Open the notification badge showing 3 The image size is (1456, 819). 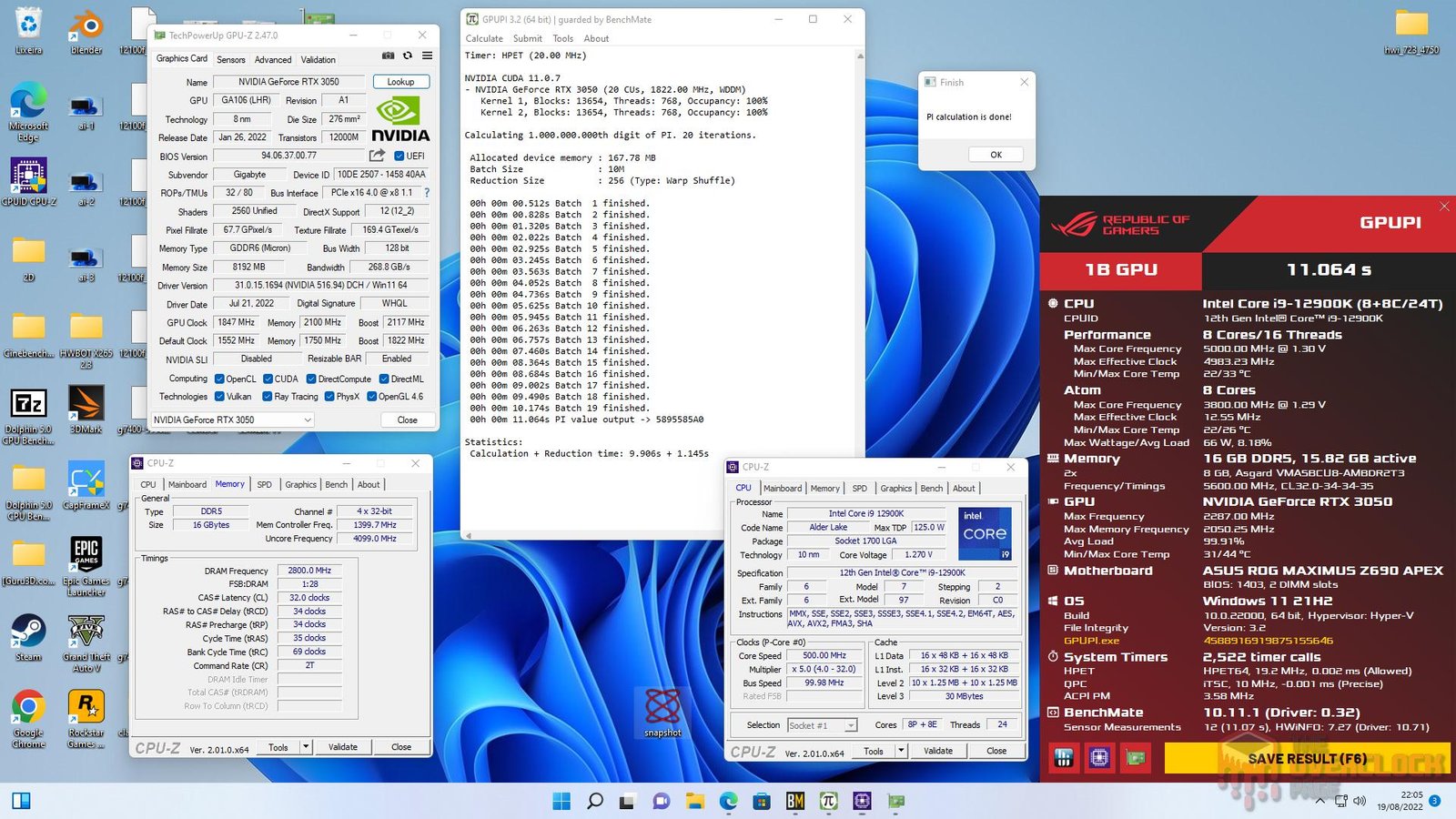click(1434, 801)
